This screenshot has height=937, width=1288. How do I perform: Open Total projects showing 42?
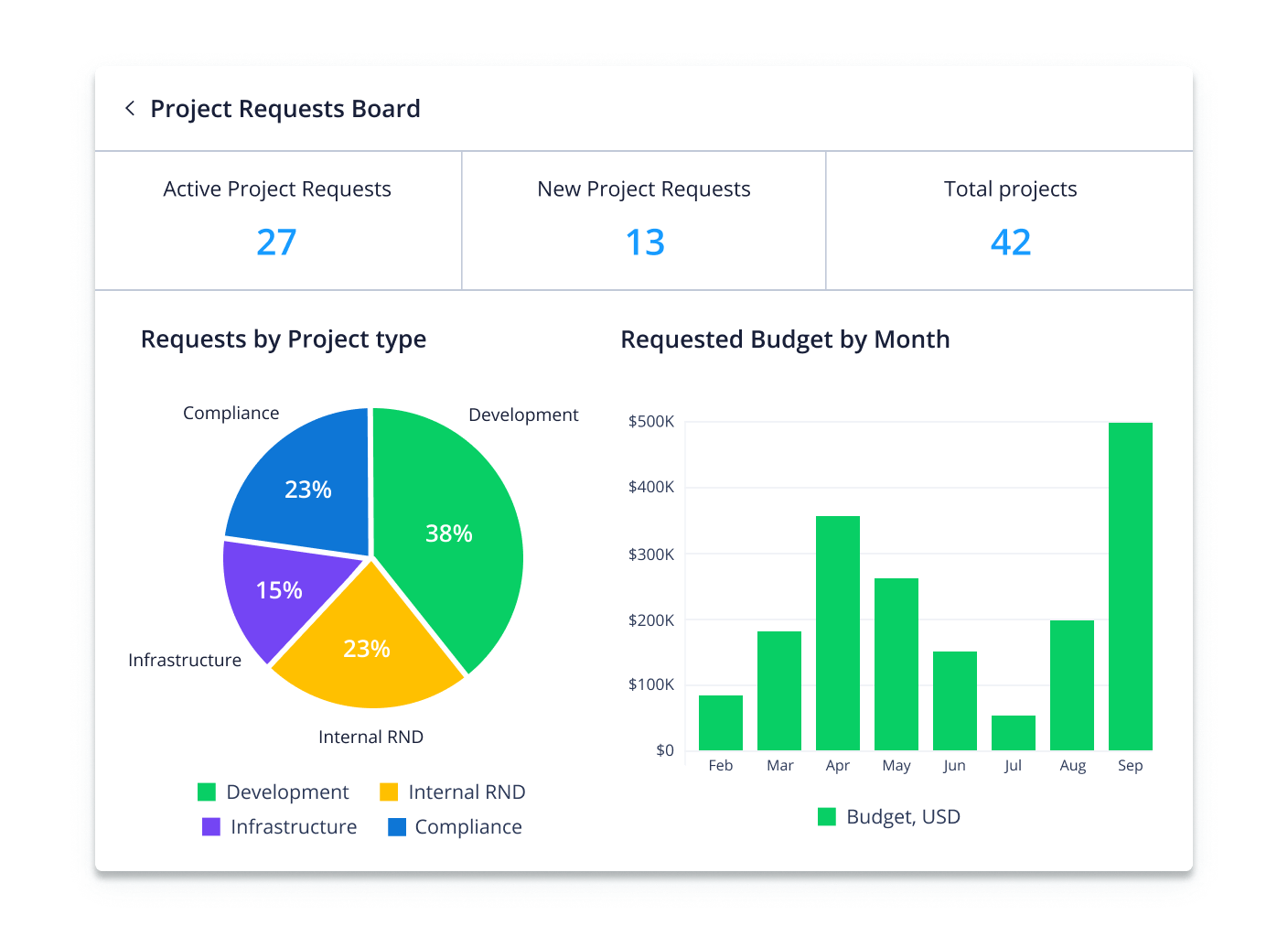click(x=1010, y=242)
